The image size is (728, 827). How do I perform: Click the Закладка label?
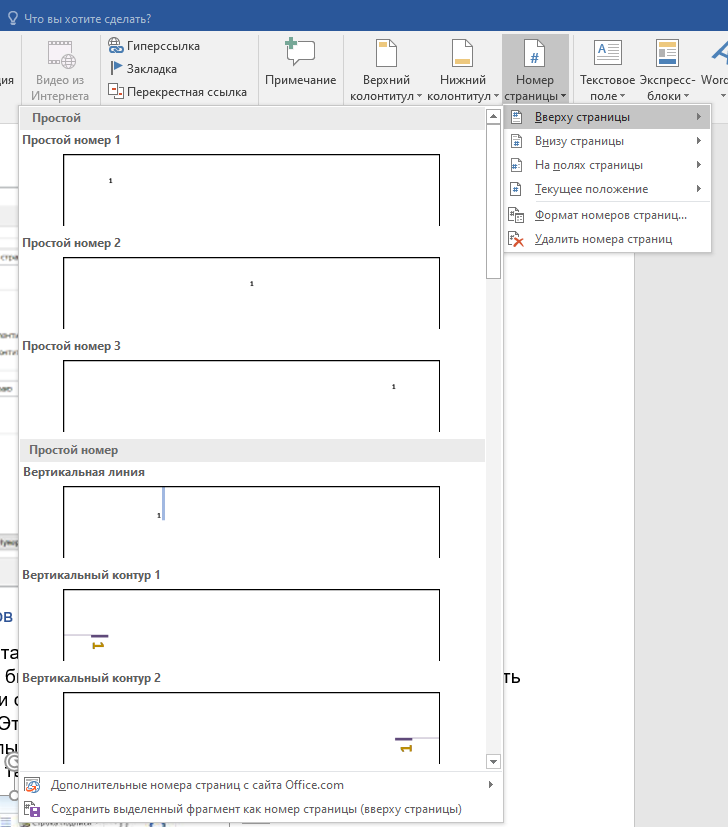point(151,69)
